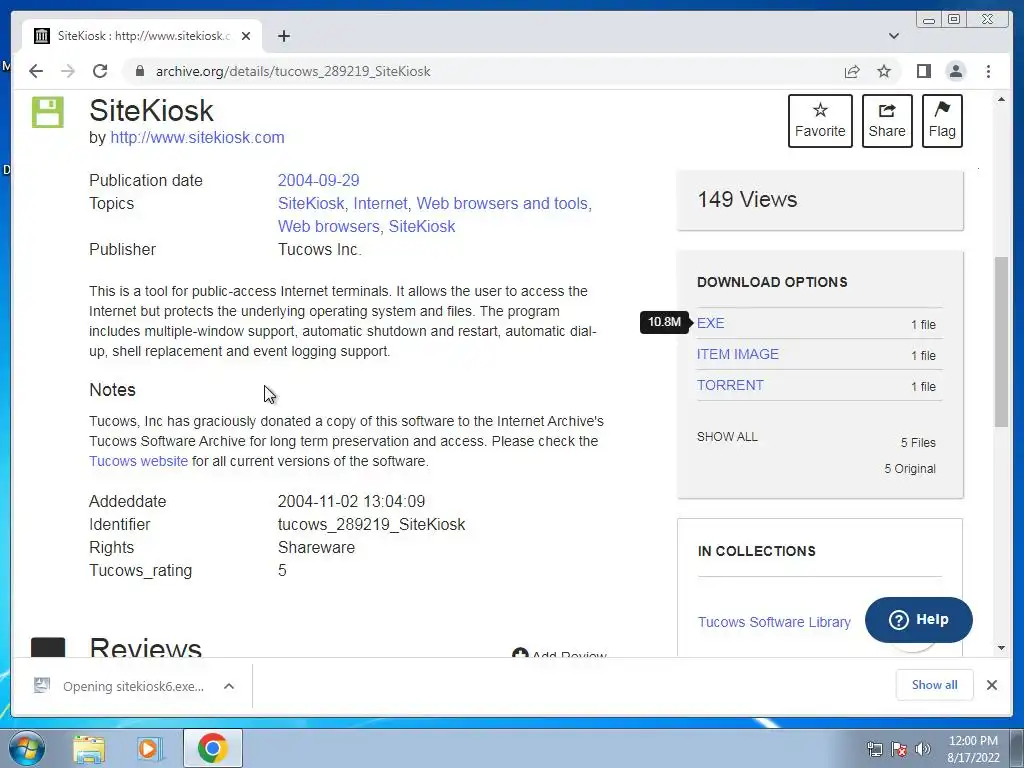Viewport: 1024px width, 768px height.
Task: Download the ITEM IMAGE file
Action: 738,354
